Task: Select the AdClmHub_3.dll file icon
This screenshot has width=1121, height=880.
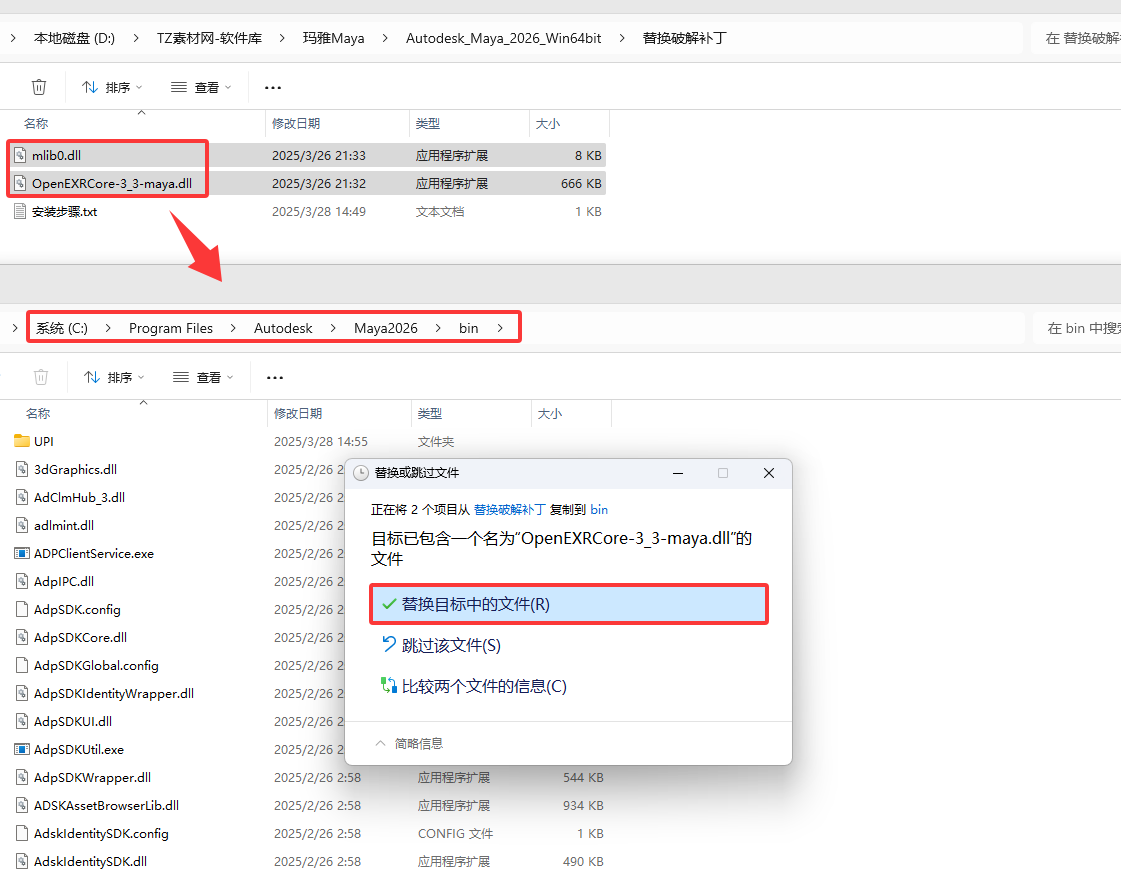Action: (22, 497)
